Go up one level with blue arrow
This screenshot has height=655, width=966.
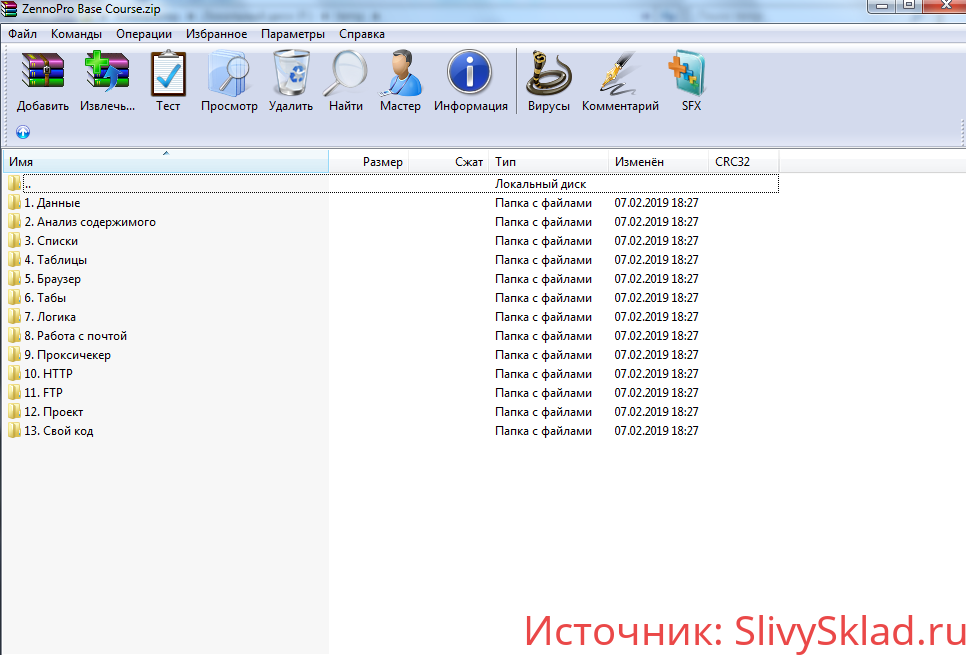click(x=23, y=132)
